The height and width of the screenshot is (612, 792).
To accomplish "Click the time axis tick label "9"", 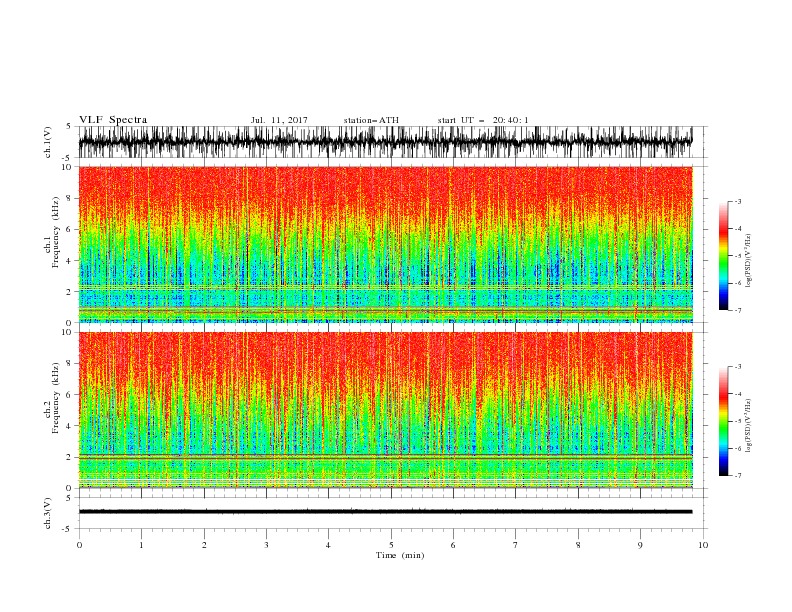I will point(640,545).
